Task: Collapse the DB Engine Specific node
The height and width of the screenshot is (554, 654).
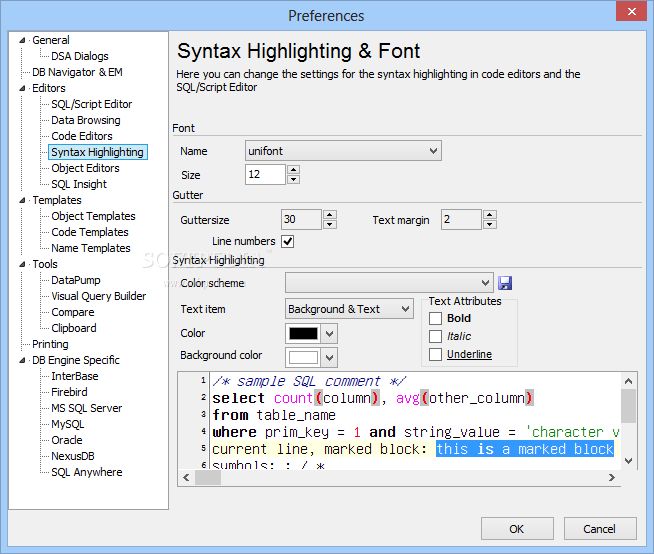Action: (22, 360)
